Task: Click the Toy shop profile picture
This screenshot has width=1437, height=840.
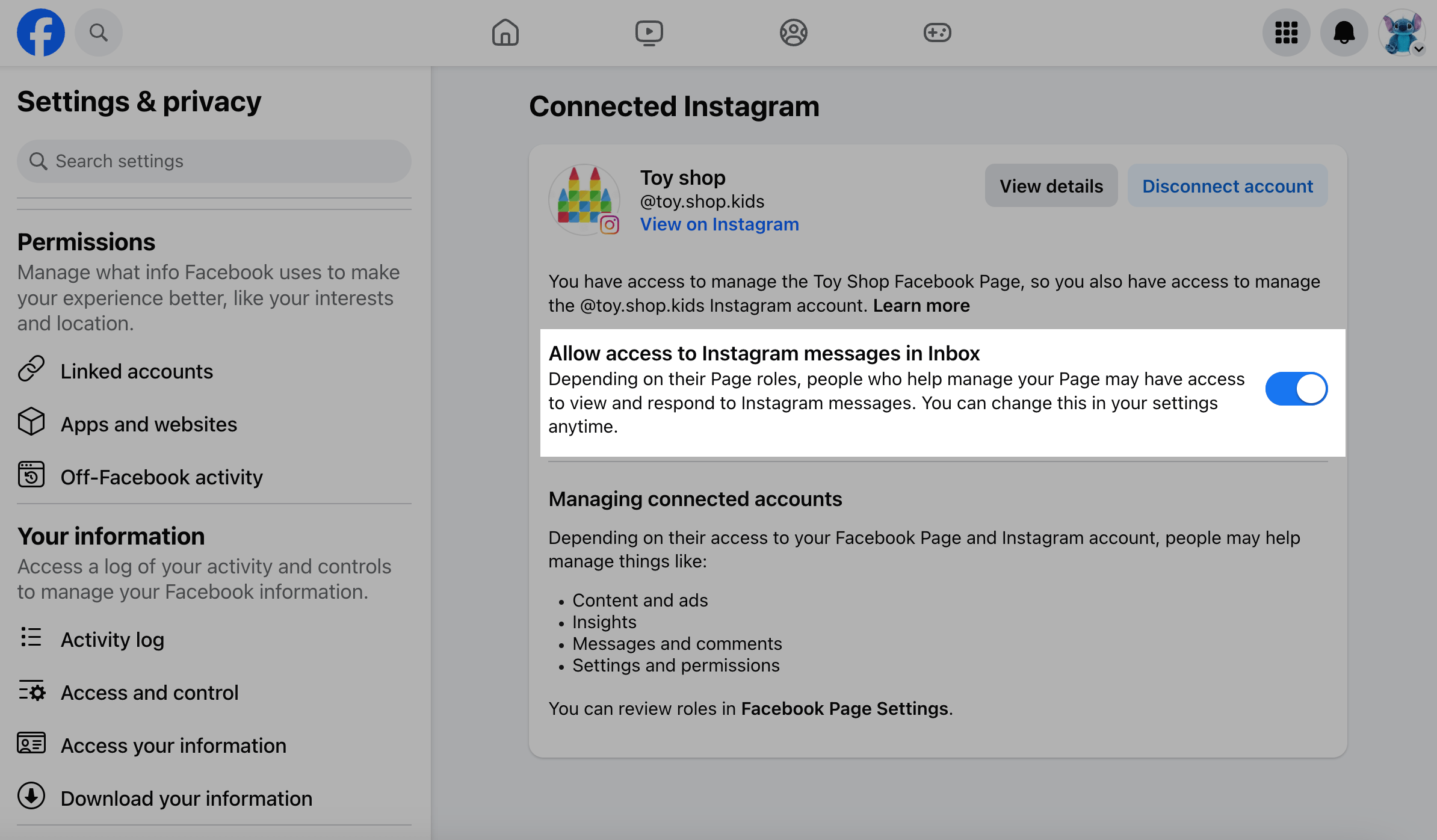Action: pos(584,200)
